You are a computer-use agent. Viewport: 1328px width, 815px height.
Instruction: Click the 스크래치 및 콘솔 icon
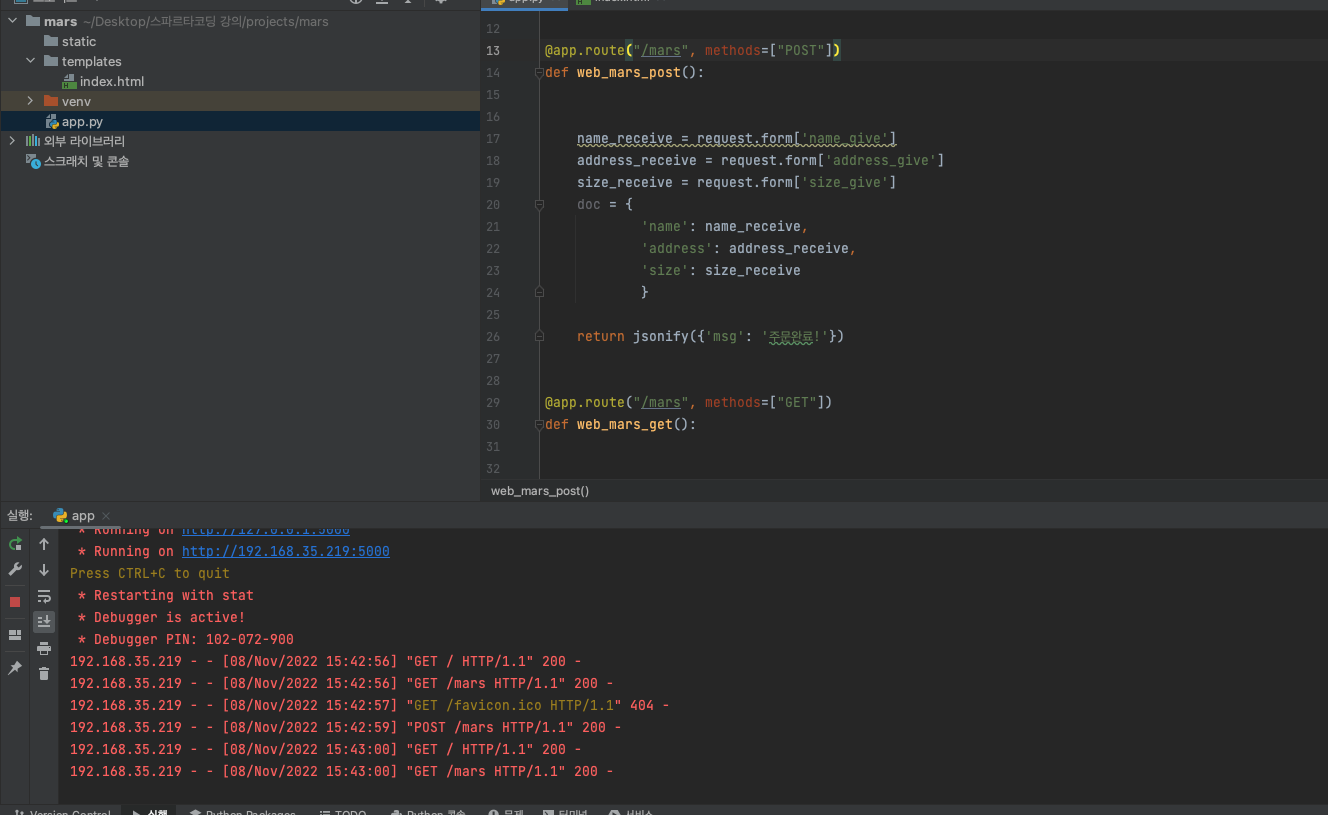[x=33, y=161]
